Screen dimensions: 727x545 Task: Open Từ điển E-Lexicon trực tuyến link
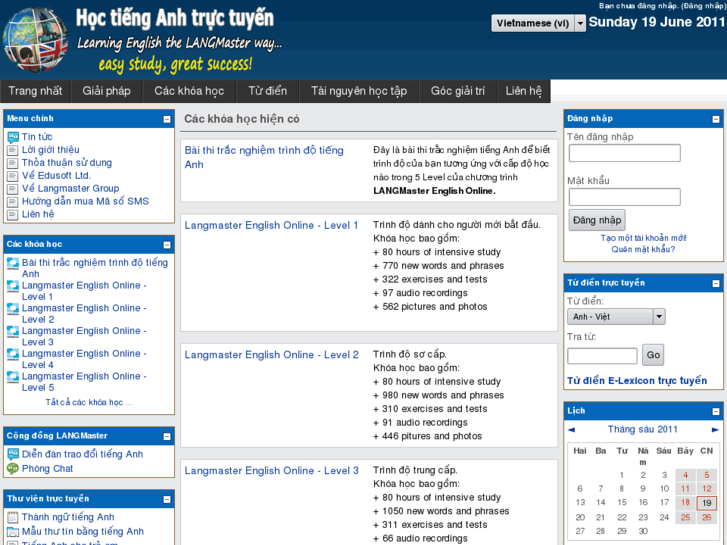pyautogui.click(x=637, y=381)
